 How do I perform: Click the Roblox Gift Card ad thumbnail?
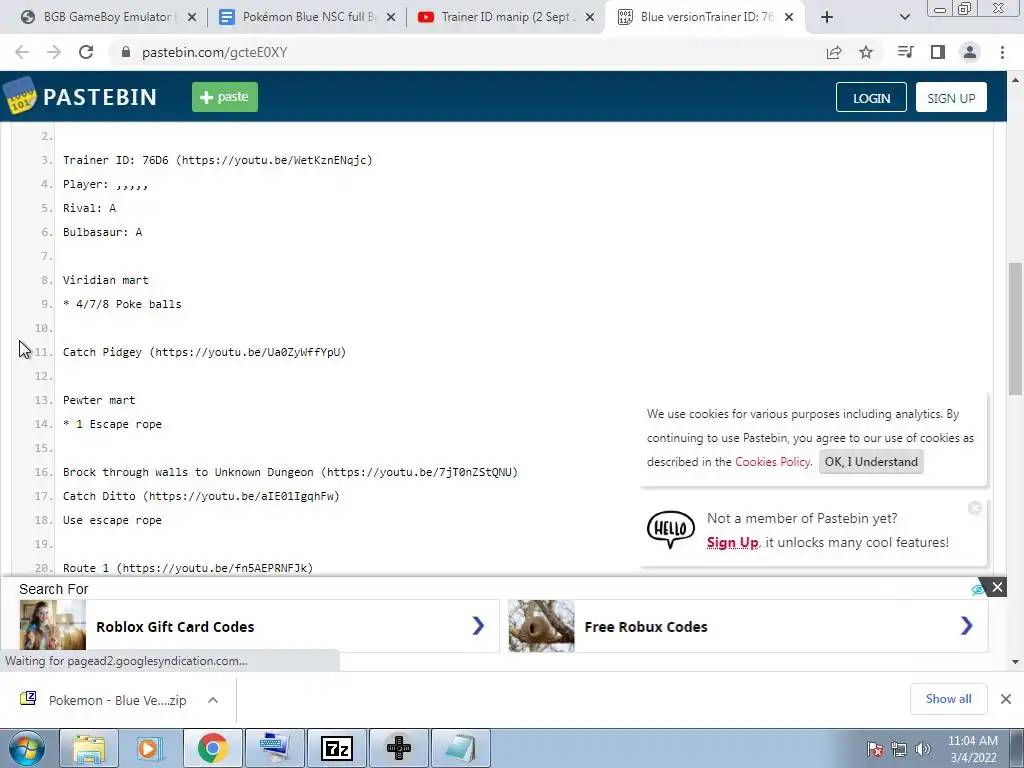[x=52, y=626]
